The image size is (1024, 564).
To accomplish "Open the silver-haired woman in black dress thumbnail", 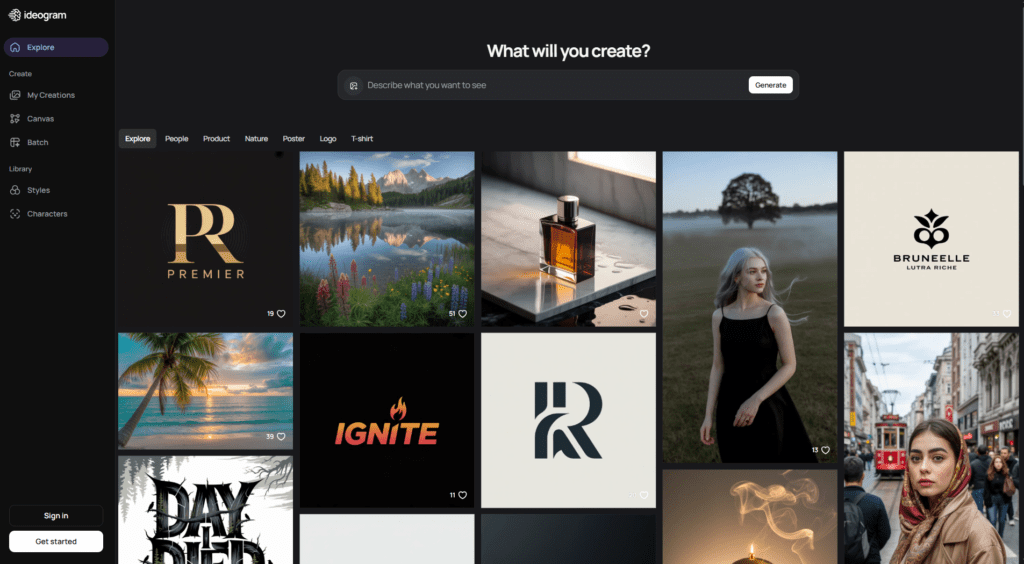I will click(x=750, y=307).
